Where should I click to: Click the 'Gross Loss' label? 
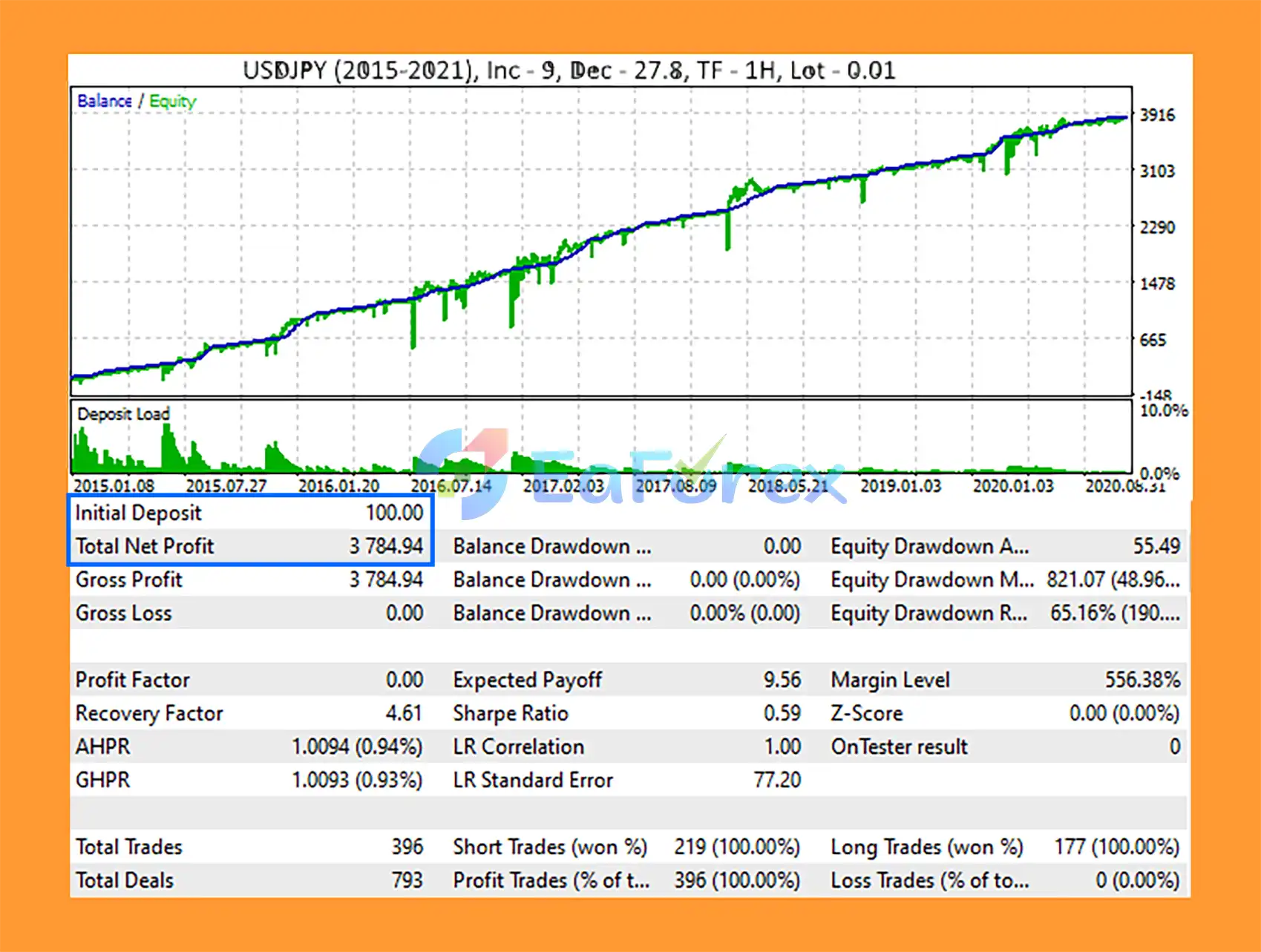123,613
